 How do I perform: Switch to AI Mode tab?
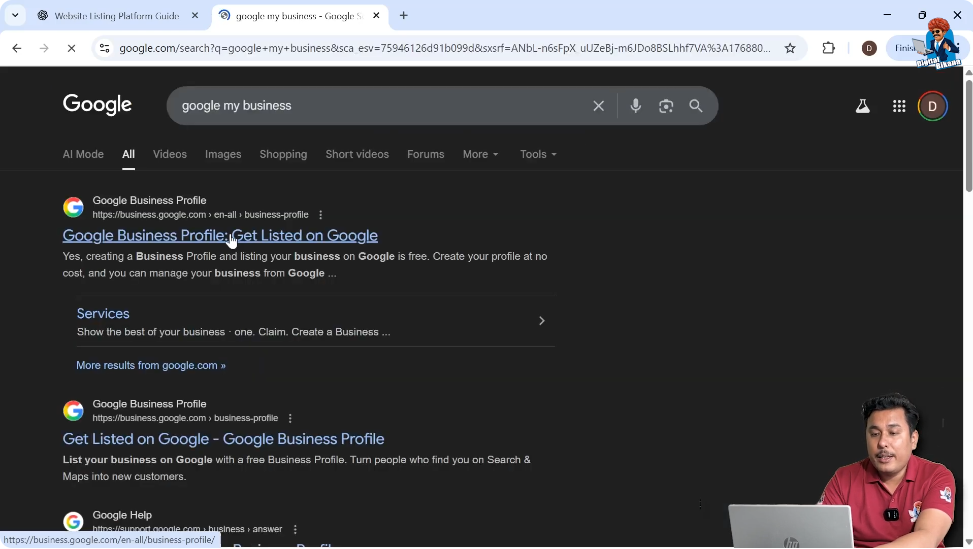click(x=83, y=154)
